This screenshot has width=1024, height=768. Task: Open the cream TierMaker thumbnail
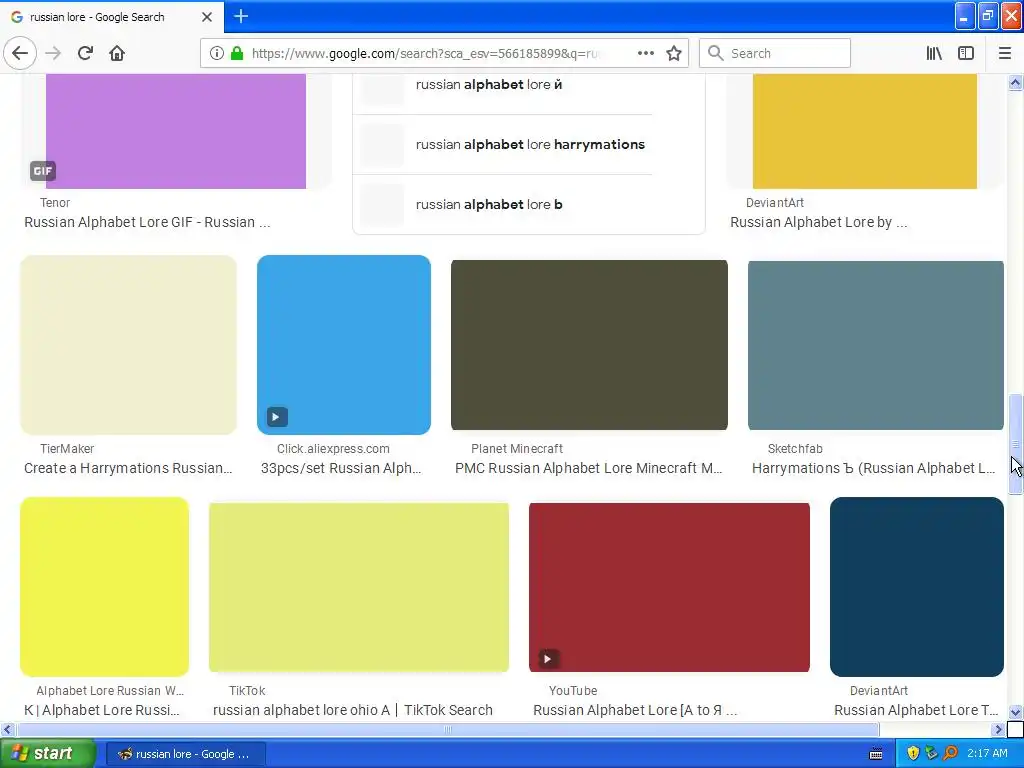click(128, 345)
